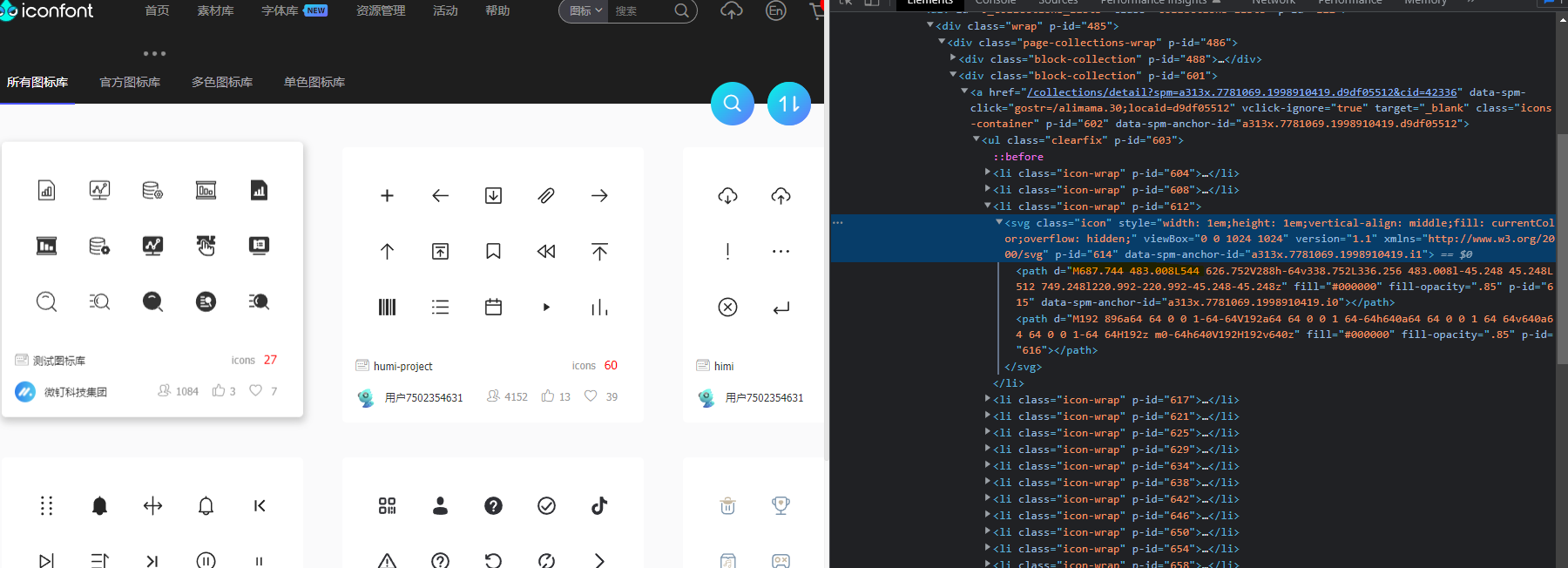Click the three-dots actions on selected svg row
Viewport: 1568px width, 568px height.
coord(838,222)
